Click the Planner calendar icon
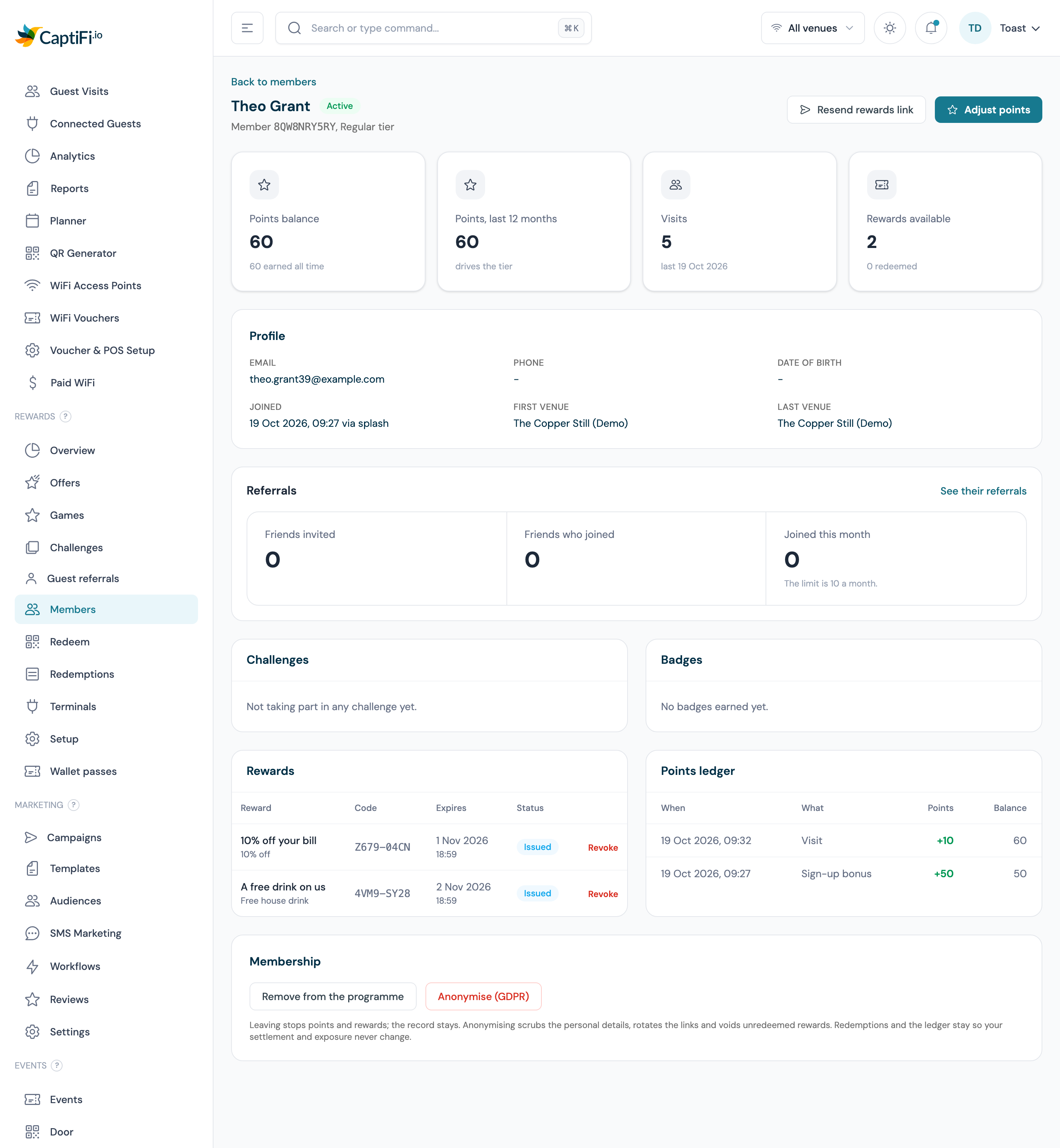The width and height of the screenshot is (1060, 1148). coord(33,221)
